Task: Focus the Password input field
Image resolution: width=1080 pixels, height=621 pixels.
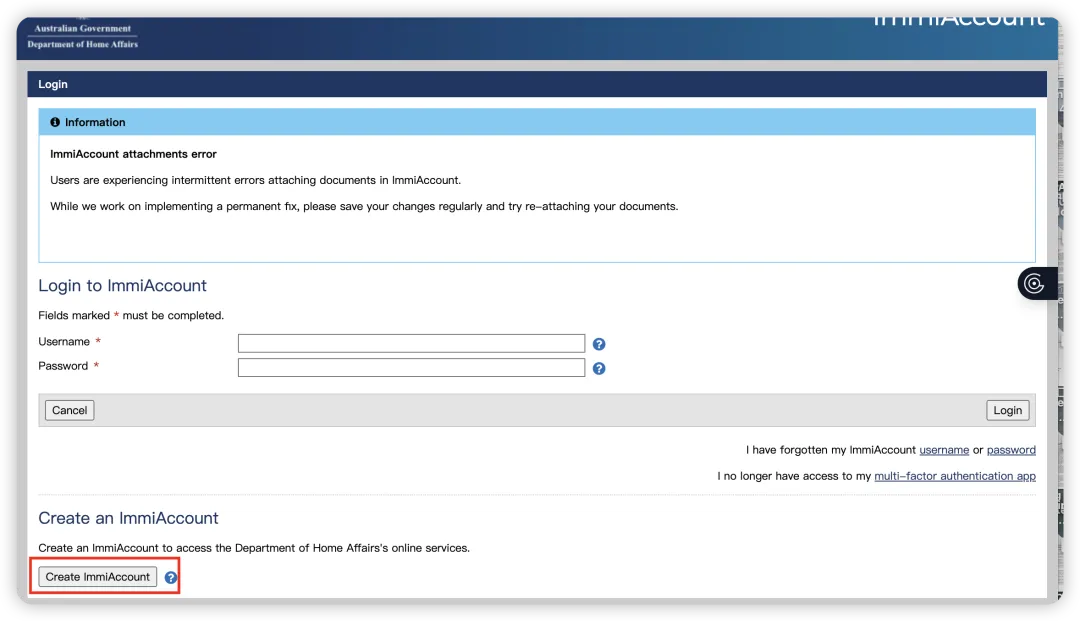Action: 411,368
